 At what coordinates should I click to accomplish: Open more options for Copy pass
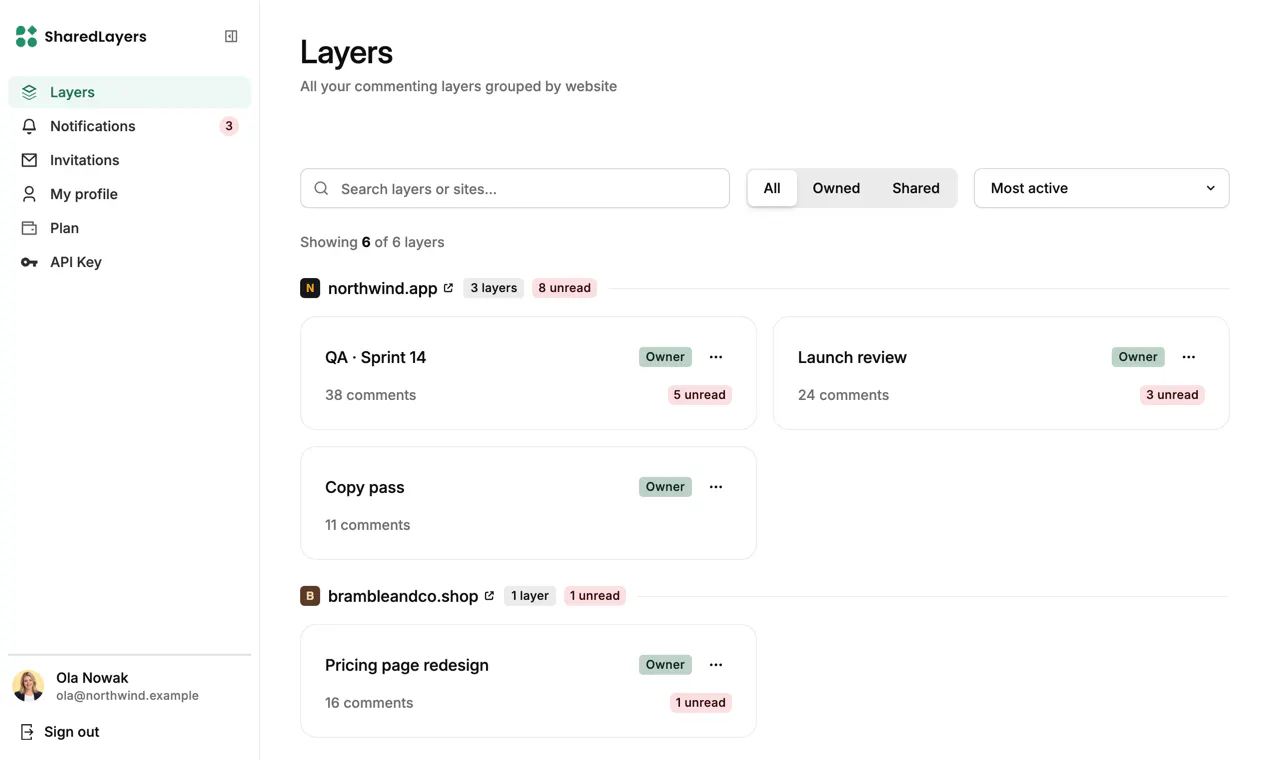pos(716,487)
